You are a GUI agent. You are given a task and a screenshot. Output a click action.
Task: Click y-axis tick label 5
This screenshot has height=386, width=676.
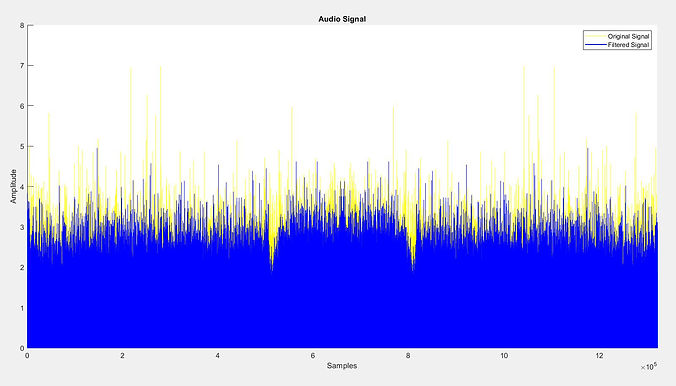tap(22, 147)
